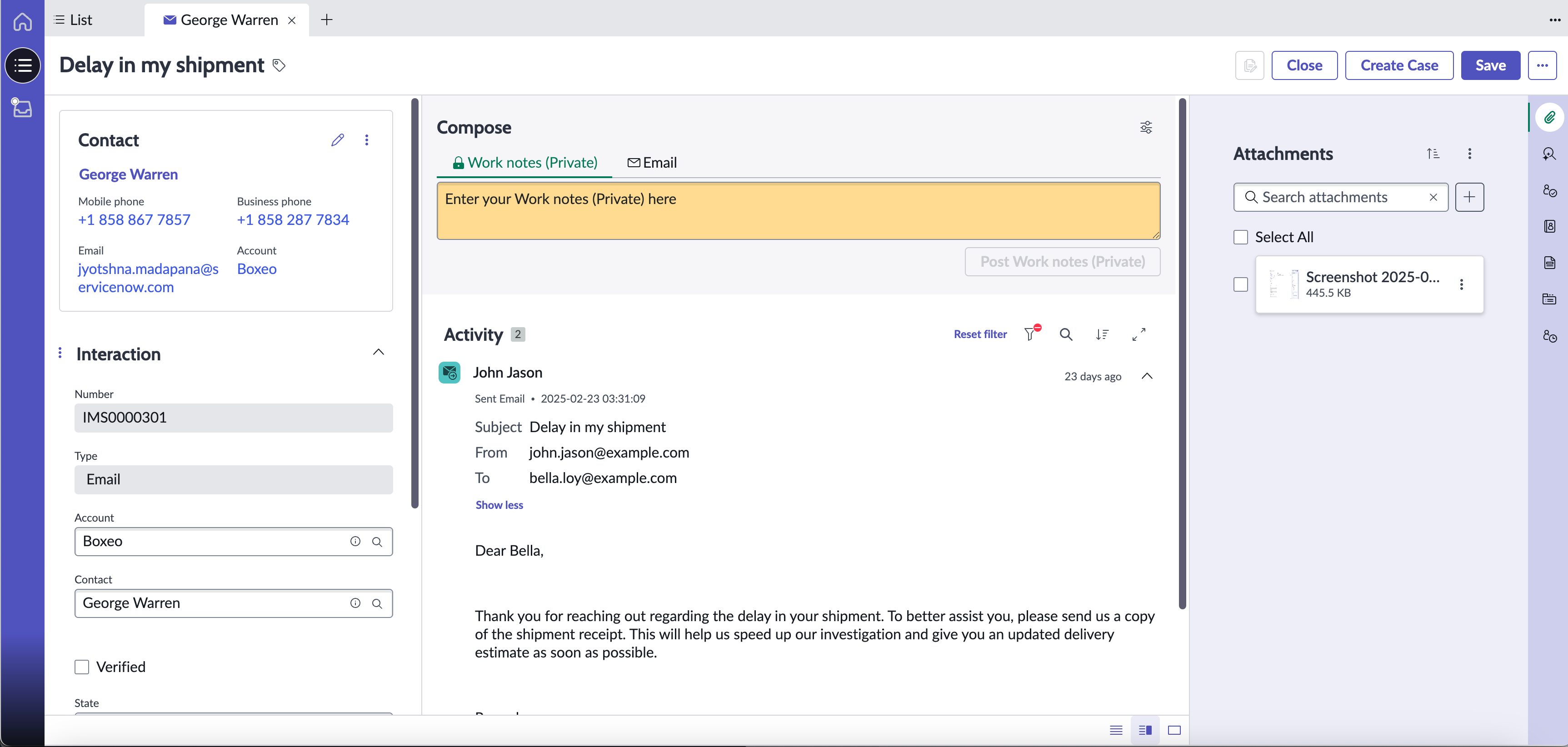Viewport: 1568px width, 747px height.
Task: Click the Search attachments field
Action: [1340, 197]
